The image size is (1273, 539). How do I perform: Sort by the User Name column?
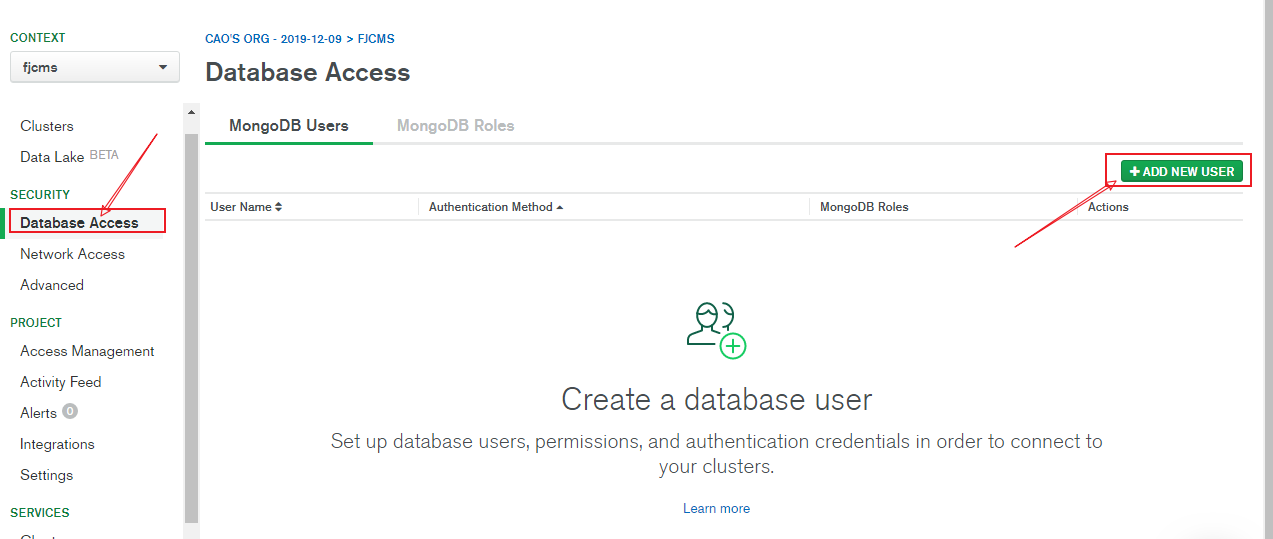point(246,207)
